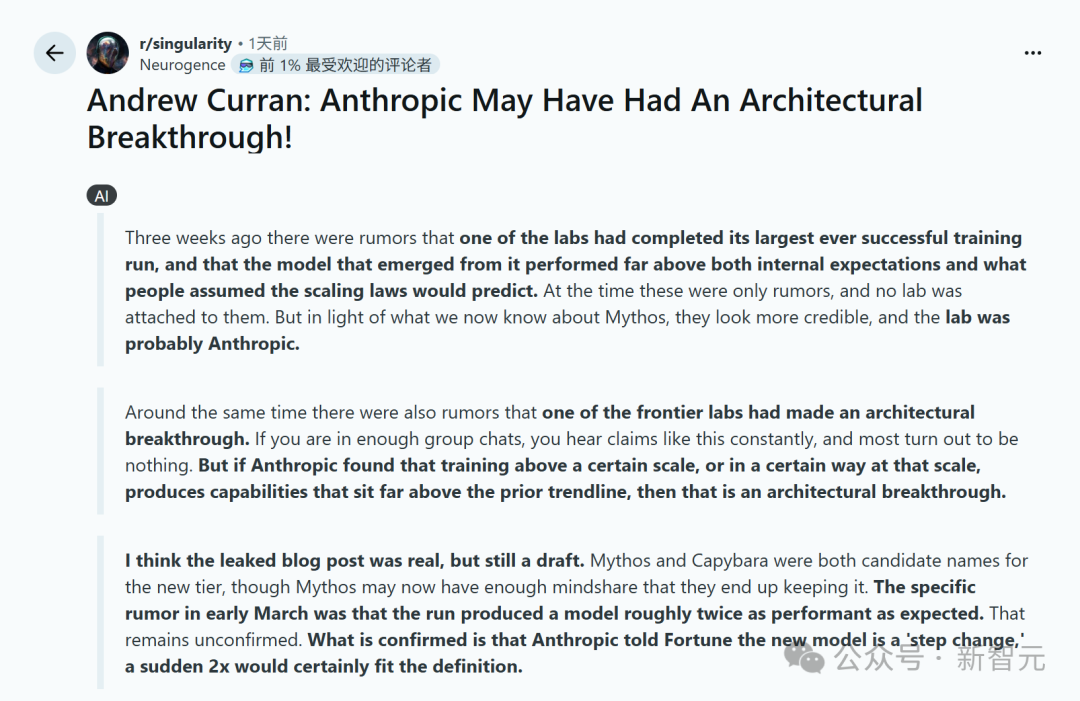
Task: Click the back arrow to return
Action: click(x=54, y=52)
